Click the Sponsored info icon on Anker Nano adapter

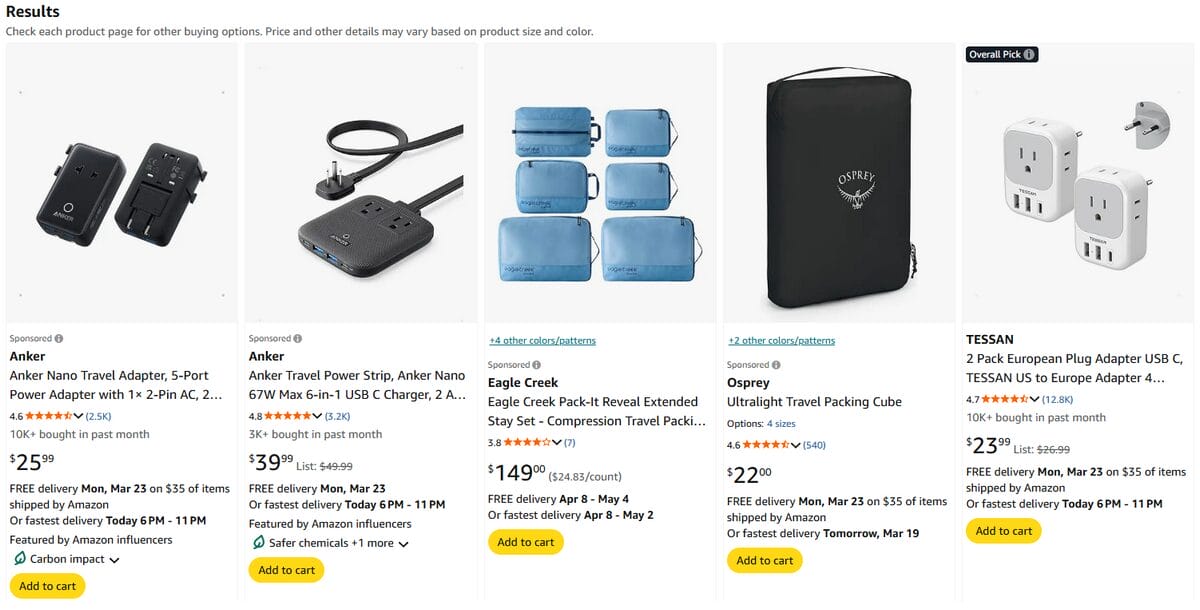(x=60, y=338)
